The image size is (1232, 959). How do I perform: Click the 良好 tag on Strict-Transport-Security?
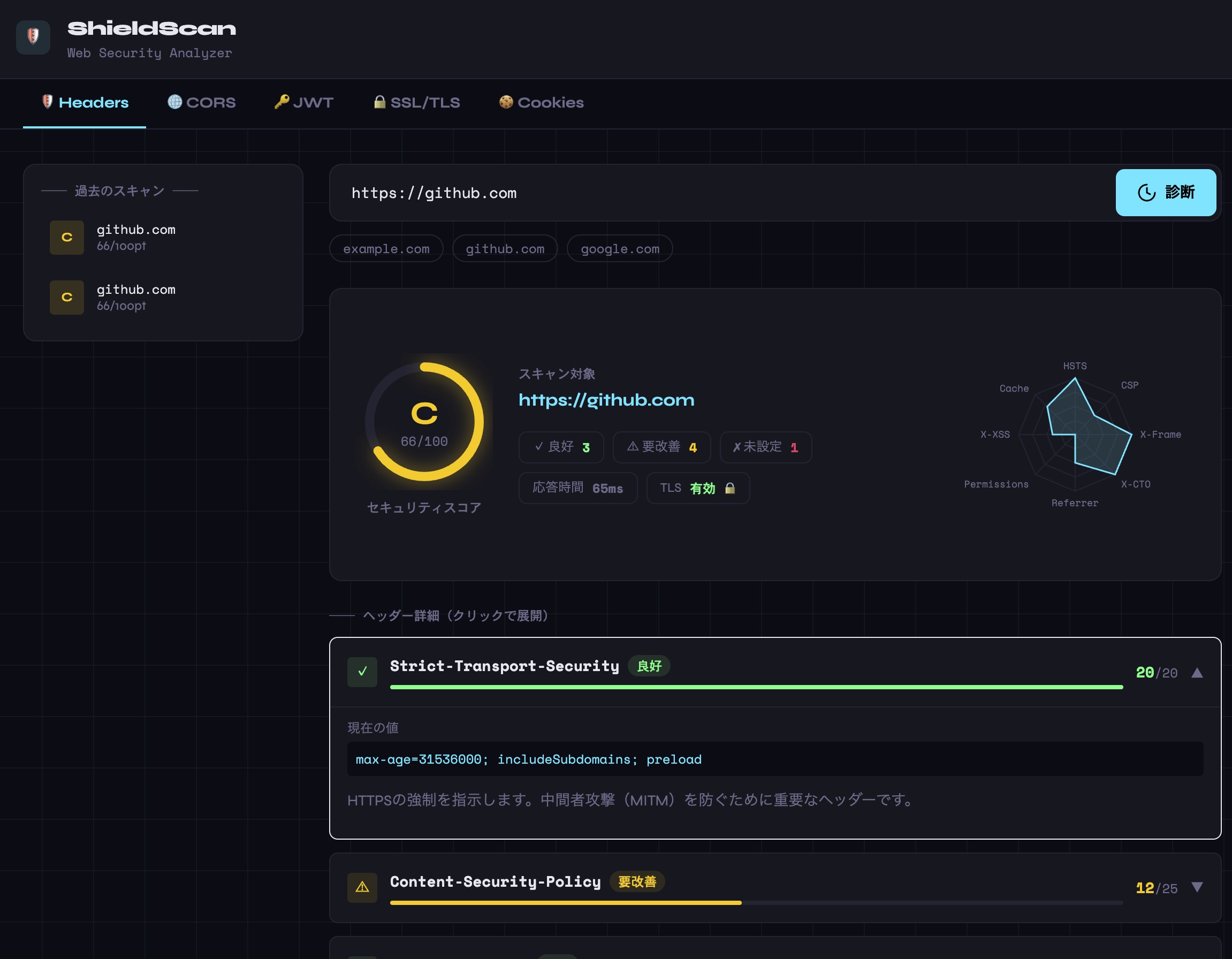point(649,666)
